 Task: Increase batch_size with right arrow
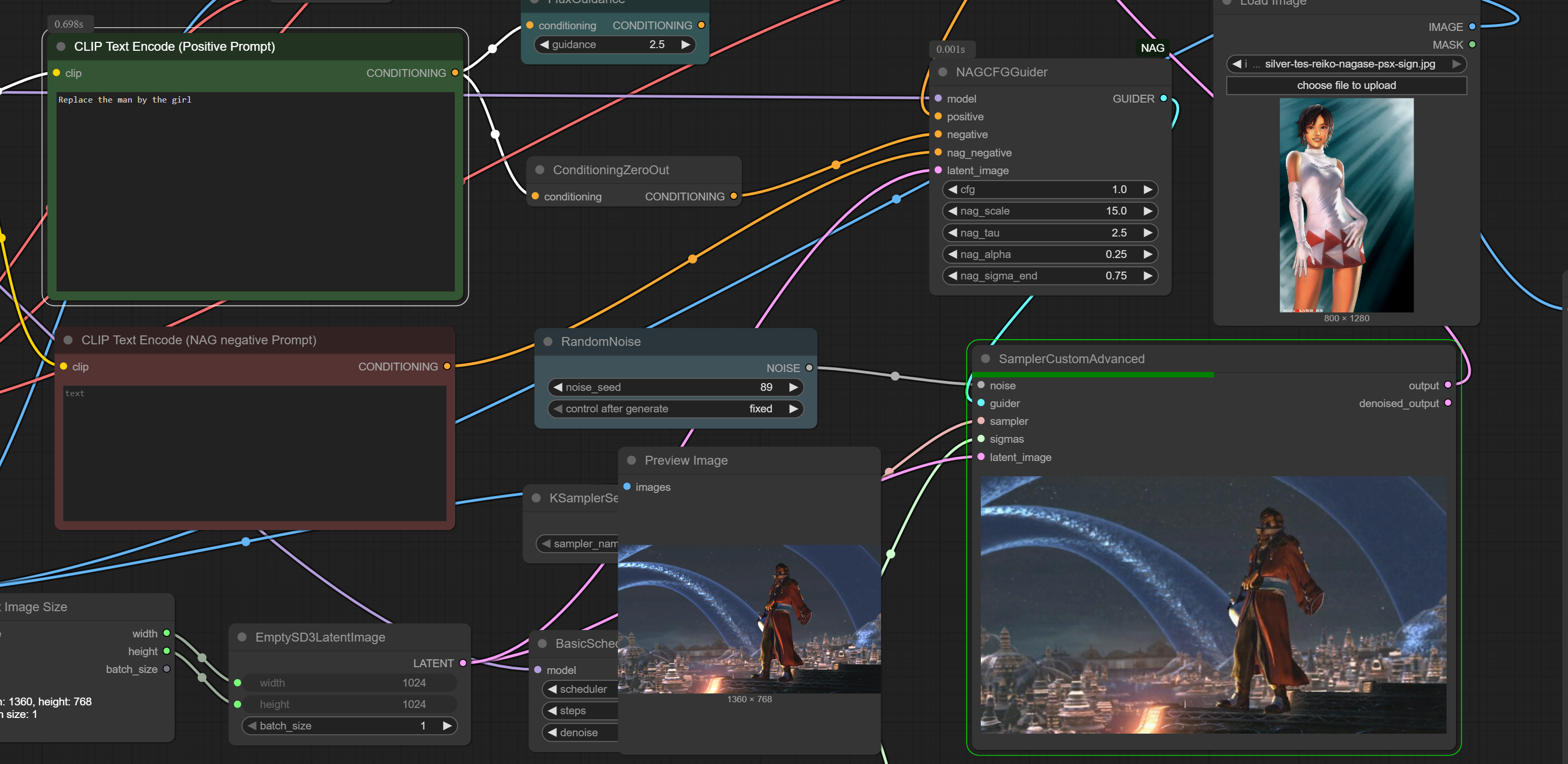447,726
